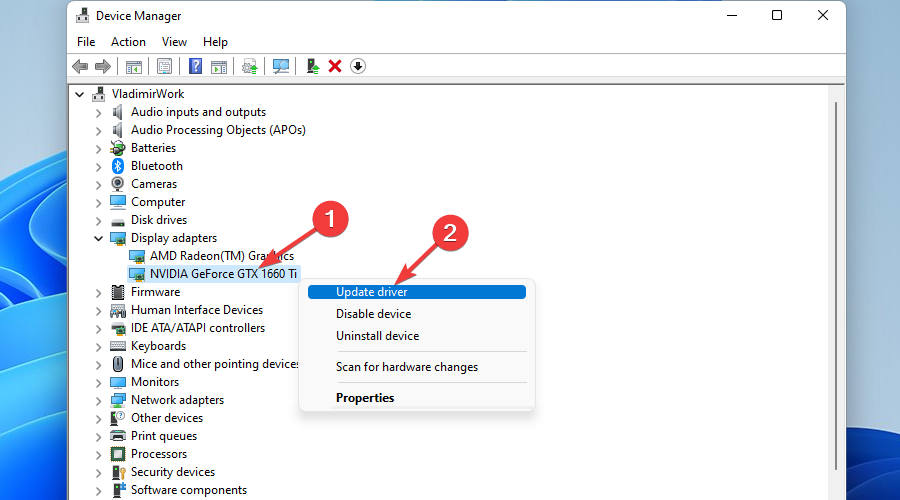
Task: Click the Firmware chip icon
Action: 118,292
